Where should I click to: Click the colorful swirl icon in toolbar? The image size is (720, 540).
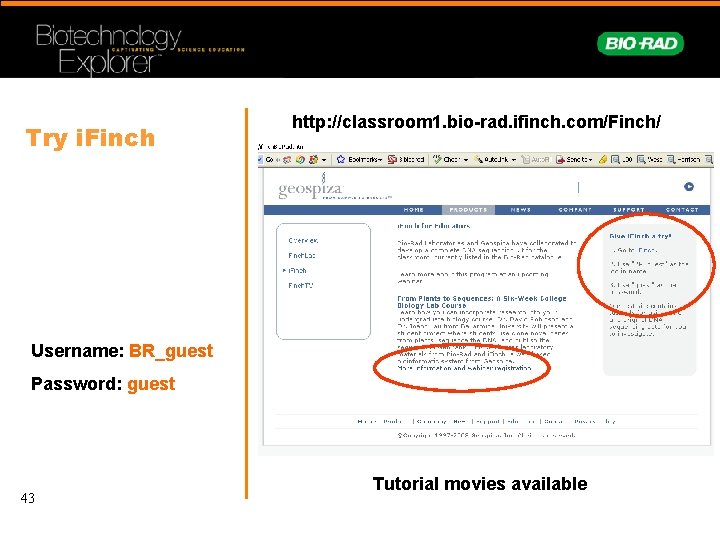click(x=300, y=159)
